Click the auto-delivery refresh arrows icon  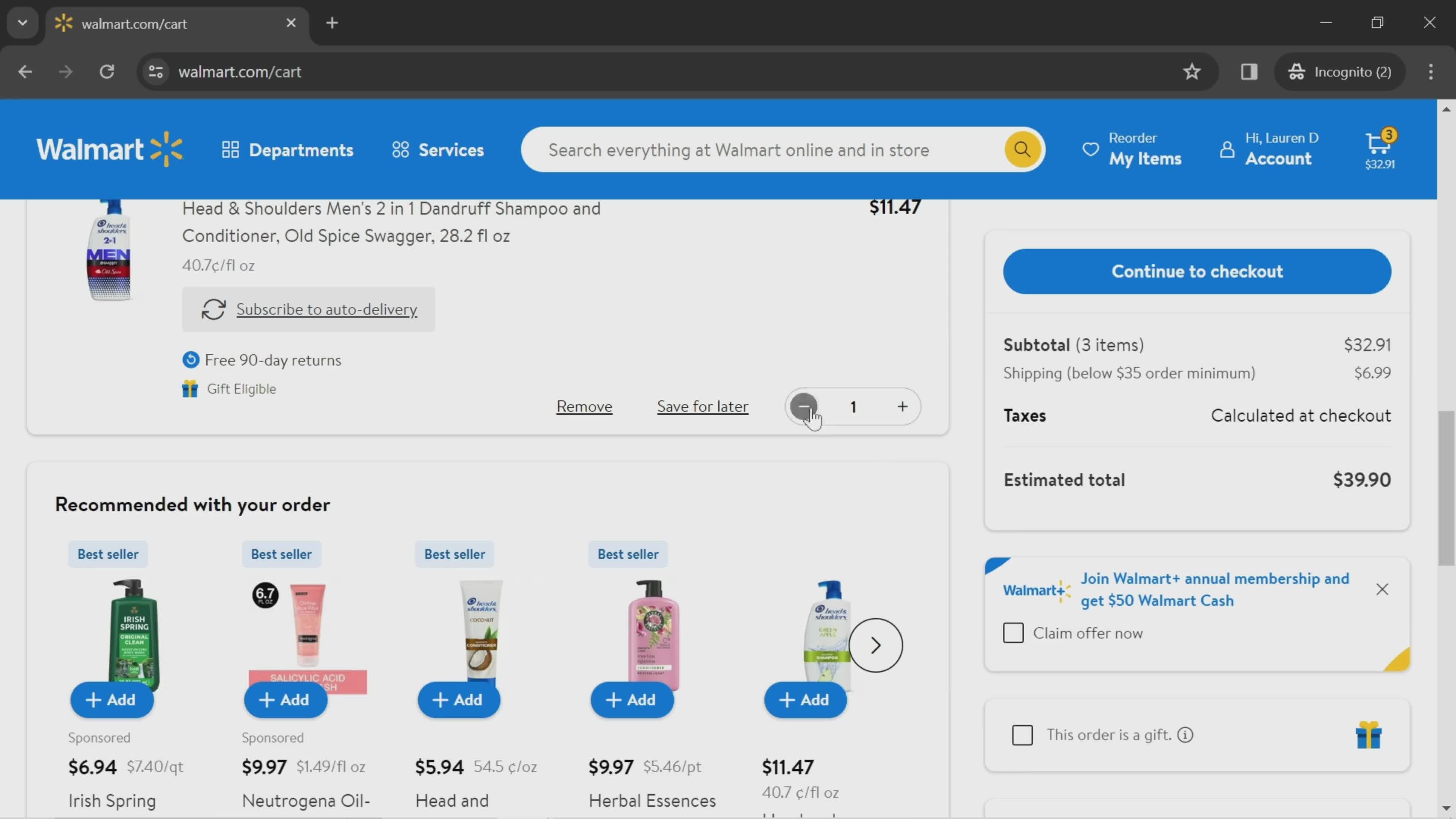(213, 309)
